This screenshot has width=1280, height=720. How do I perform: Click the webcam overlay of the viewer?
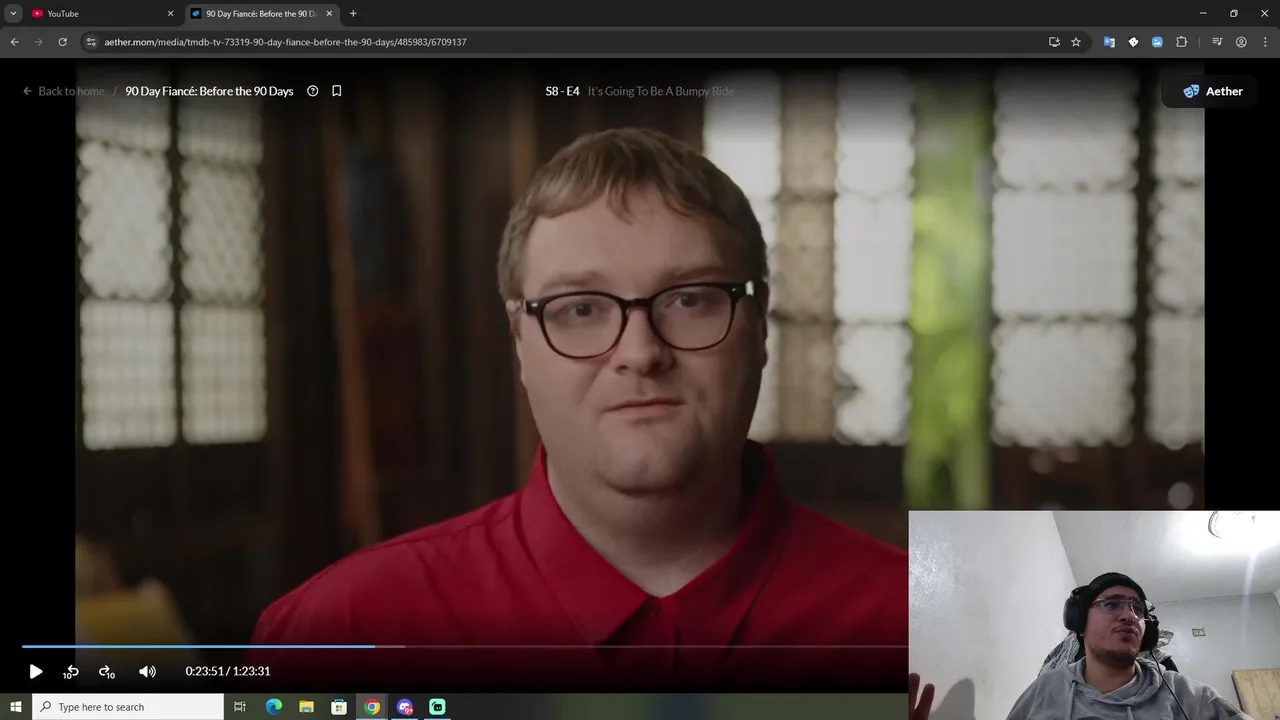tap(1094, 615)
